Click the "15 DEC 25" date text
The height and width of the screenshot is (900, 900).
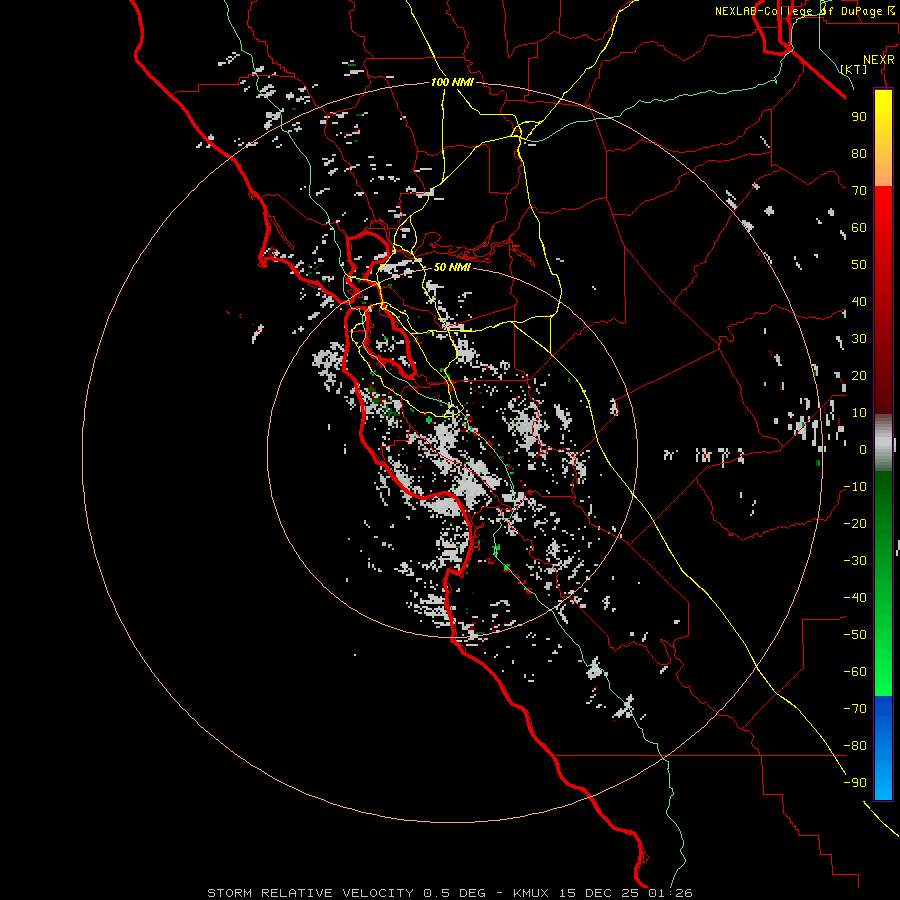[x=599, y=893]
